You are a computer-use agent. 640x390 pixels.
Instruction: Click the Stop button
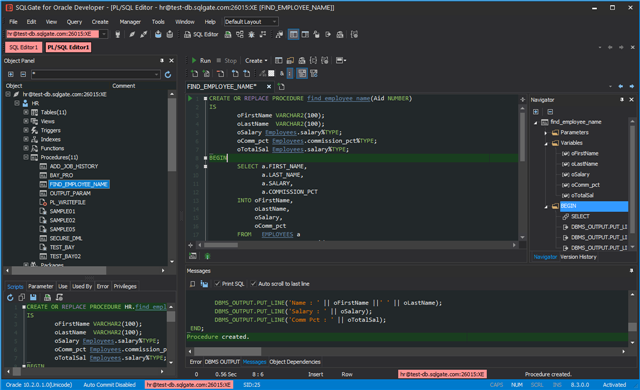click(227, 60)
